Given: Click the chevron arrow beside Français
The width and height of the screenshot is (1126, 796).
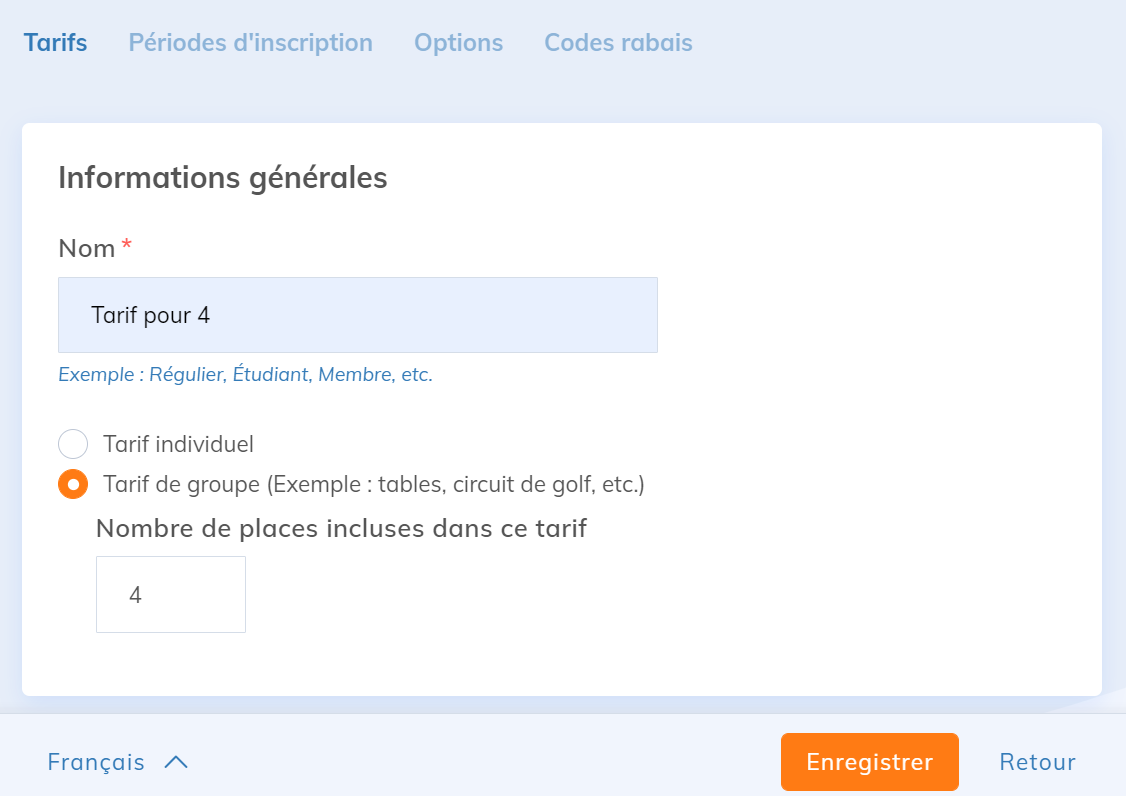Looking at the screenshot, I should (176, 762).
